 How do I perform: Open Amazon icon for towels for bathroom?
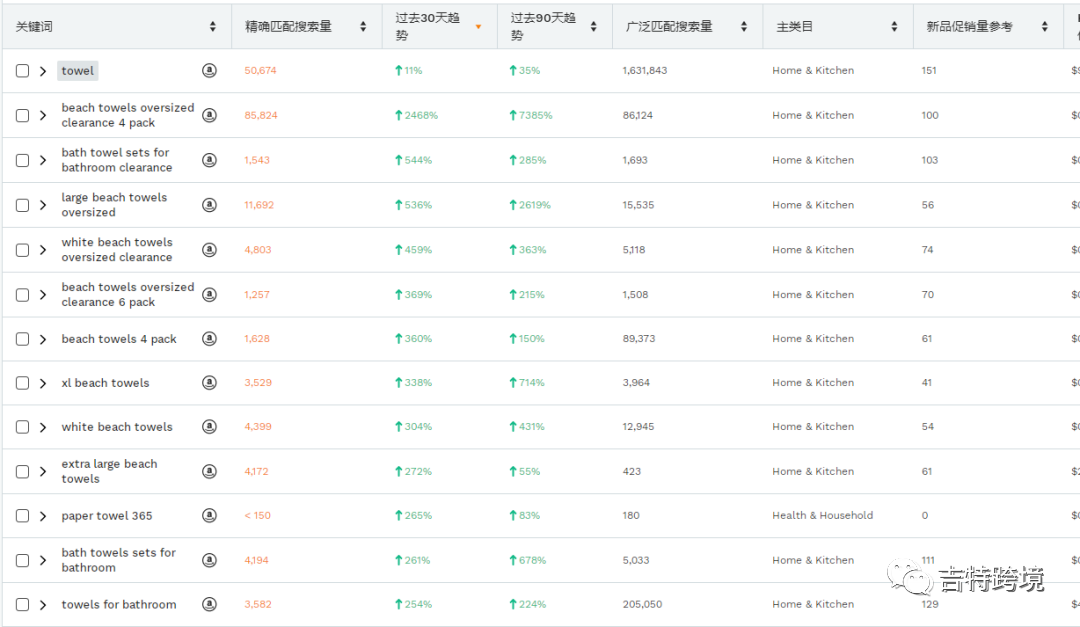click(x=209, y=604)
